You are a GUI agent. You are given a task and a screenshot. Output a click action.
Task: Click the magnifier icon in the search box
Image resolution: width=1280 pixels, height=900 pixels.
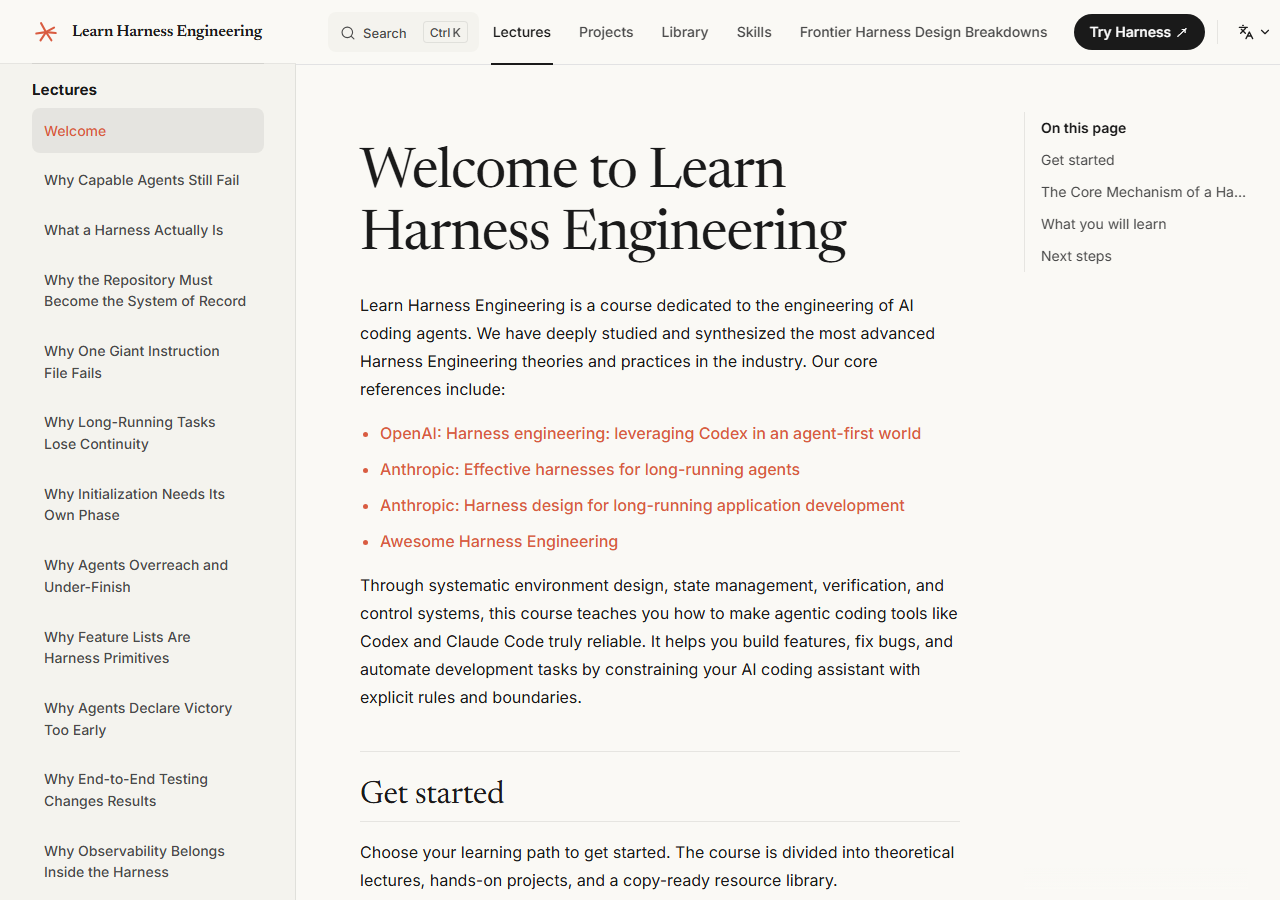point(348,33)
